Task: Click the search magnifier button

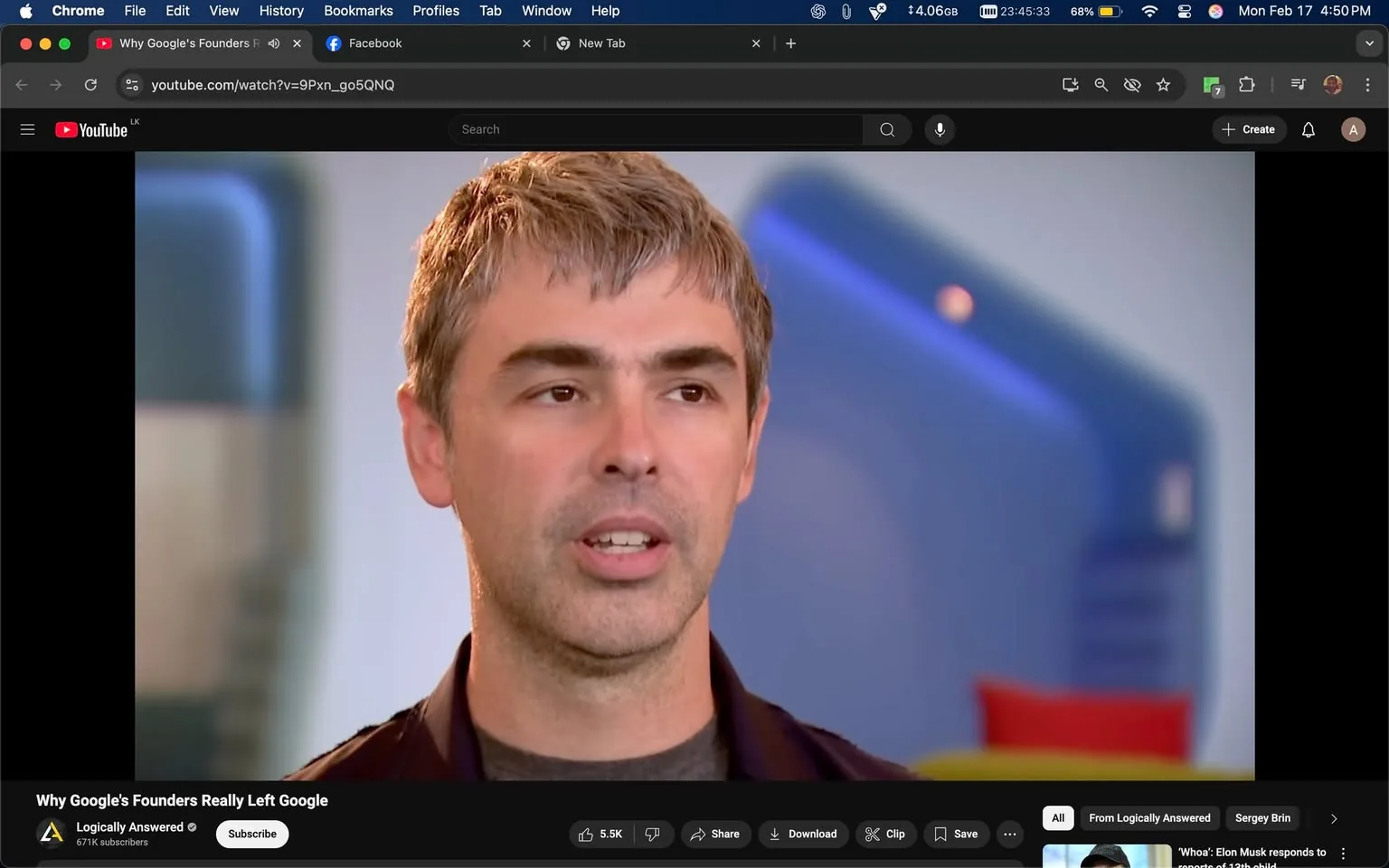Action: tap(886, 129)
